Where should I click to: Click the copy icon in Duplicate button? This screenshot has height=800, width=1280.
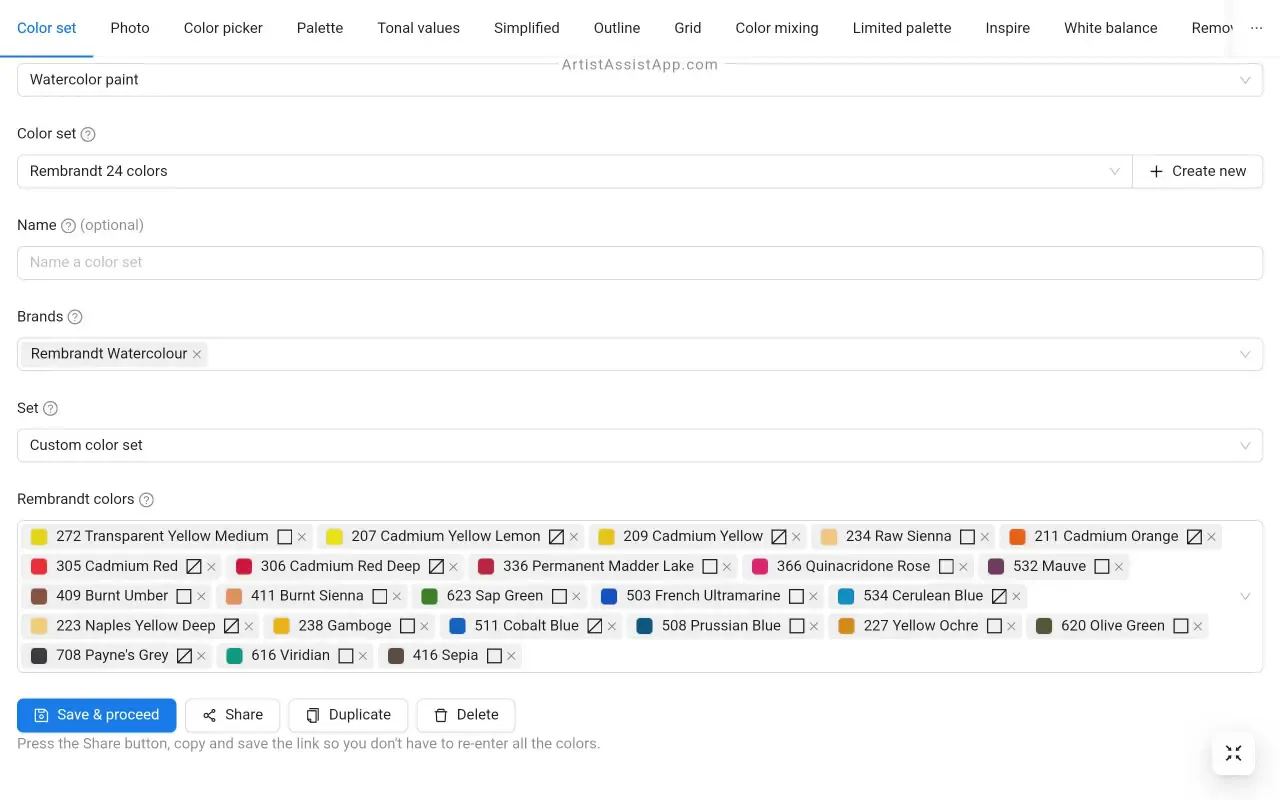click(313, 715)
